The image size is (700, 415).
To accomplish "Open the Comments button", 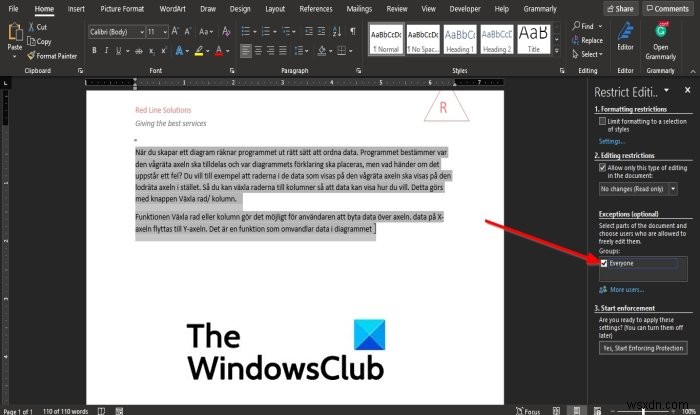I will [x=668, y=8].
